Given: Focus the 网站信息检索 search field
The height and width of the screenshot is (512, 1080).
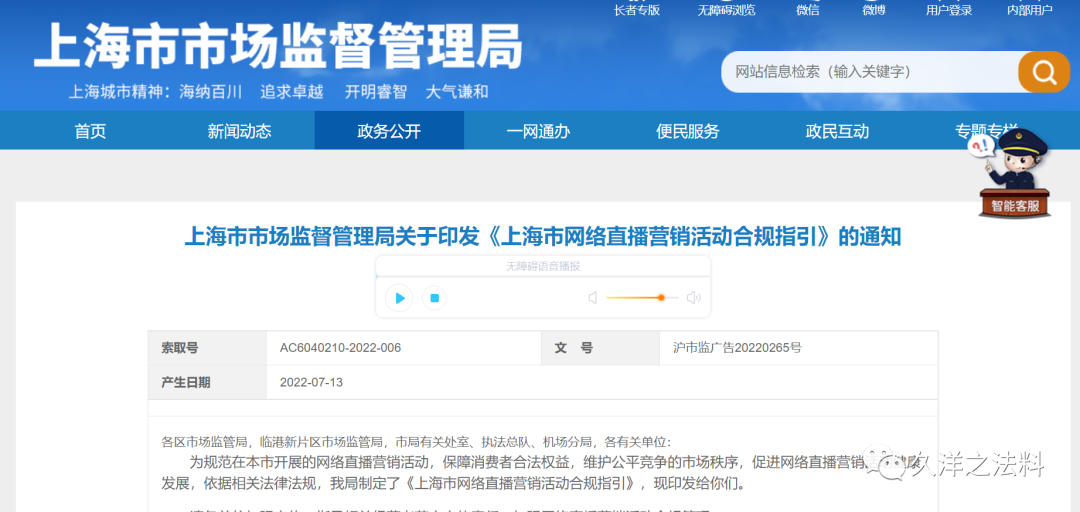Looking at the screenshot, I should coord(870,72).
